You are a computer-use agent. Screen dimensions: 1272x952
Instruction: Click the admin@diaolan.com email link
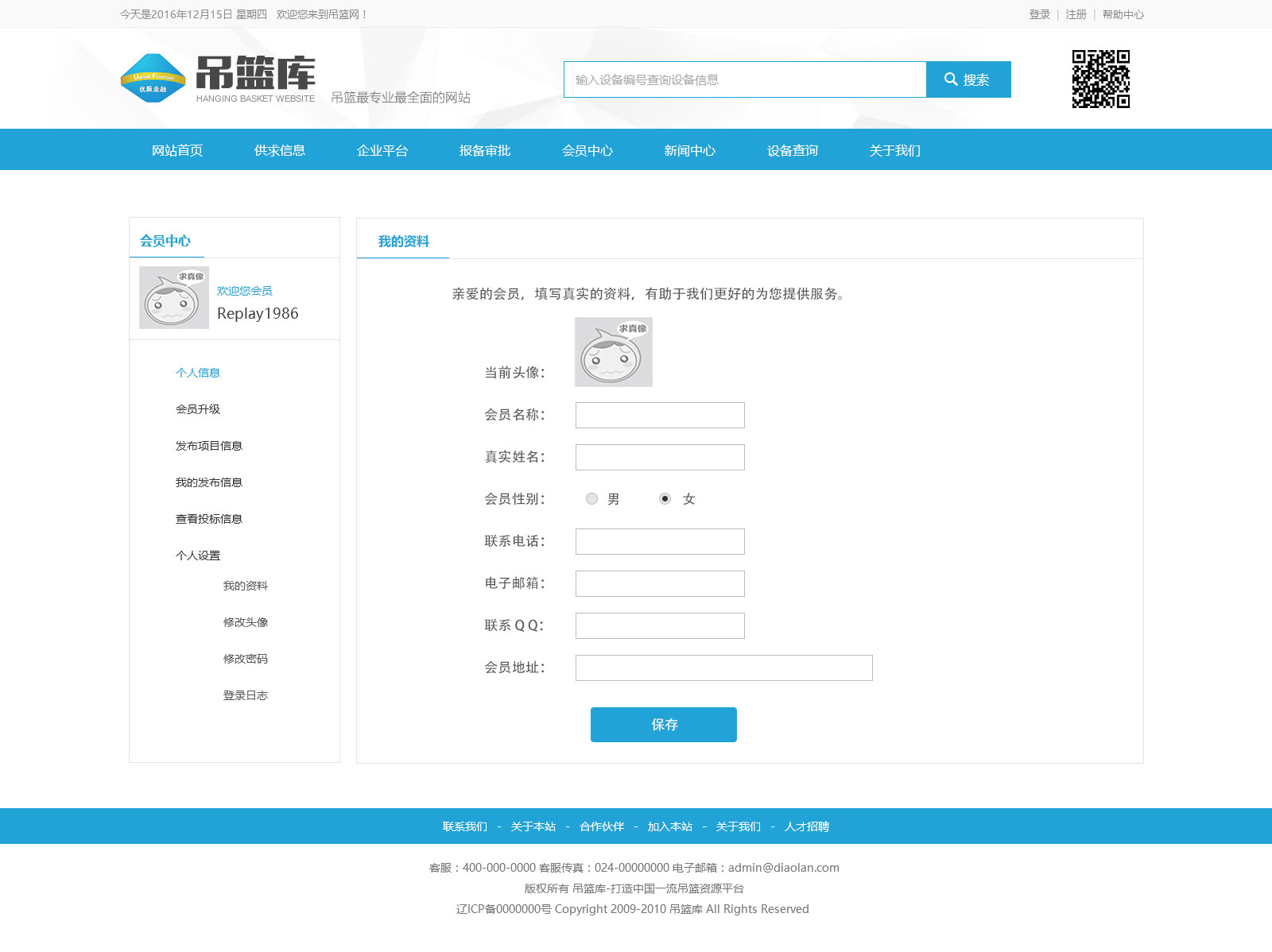coord(782,868)
